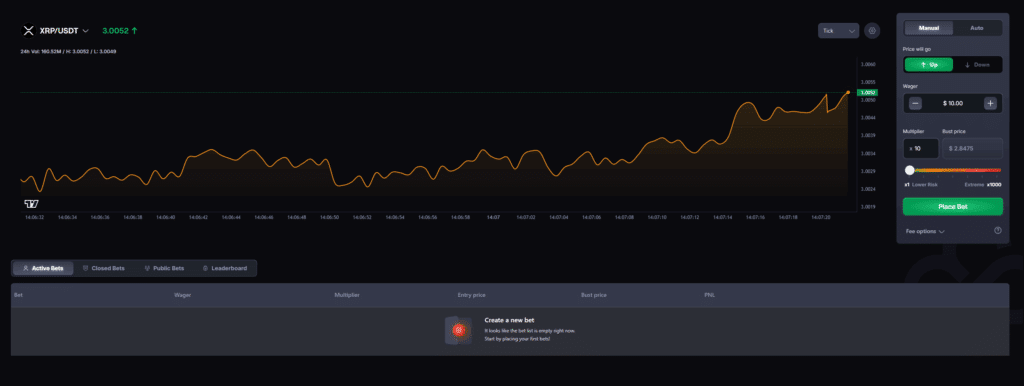Open the Public Bets tab
This screenshot has width=1024, height=386.
(165, 268)
